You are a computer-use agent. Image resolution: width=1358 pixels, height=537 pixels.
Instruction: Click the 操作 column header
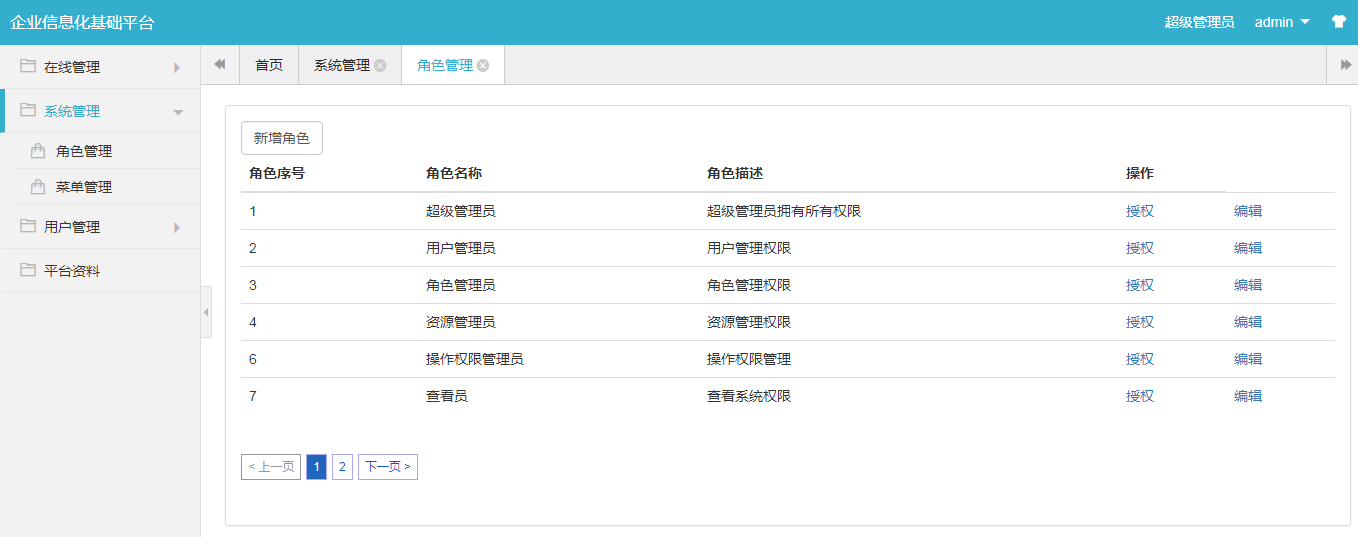pyautogui.click(x=1140, y=173)
